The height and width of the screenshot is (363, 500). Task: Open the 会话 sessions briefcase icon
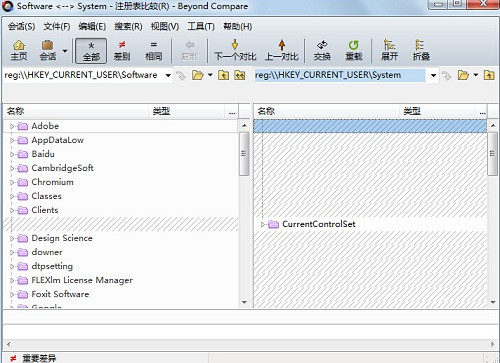(x=47, y=50)
